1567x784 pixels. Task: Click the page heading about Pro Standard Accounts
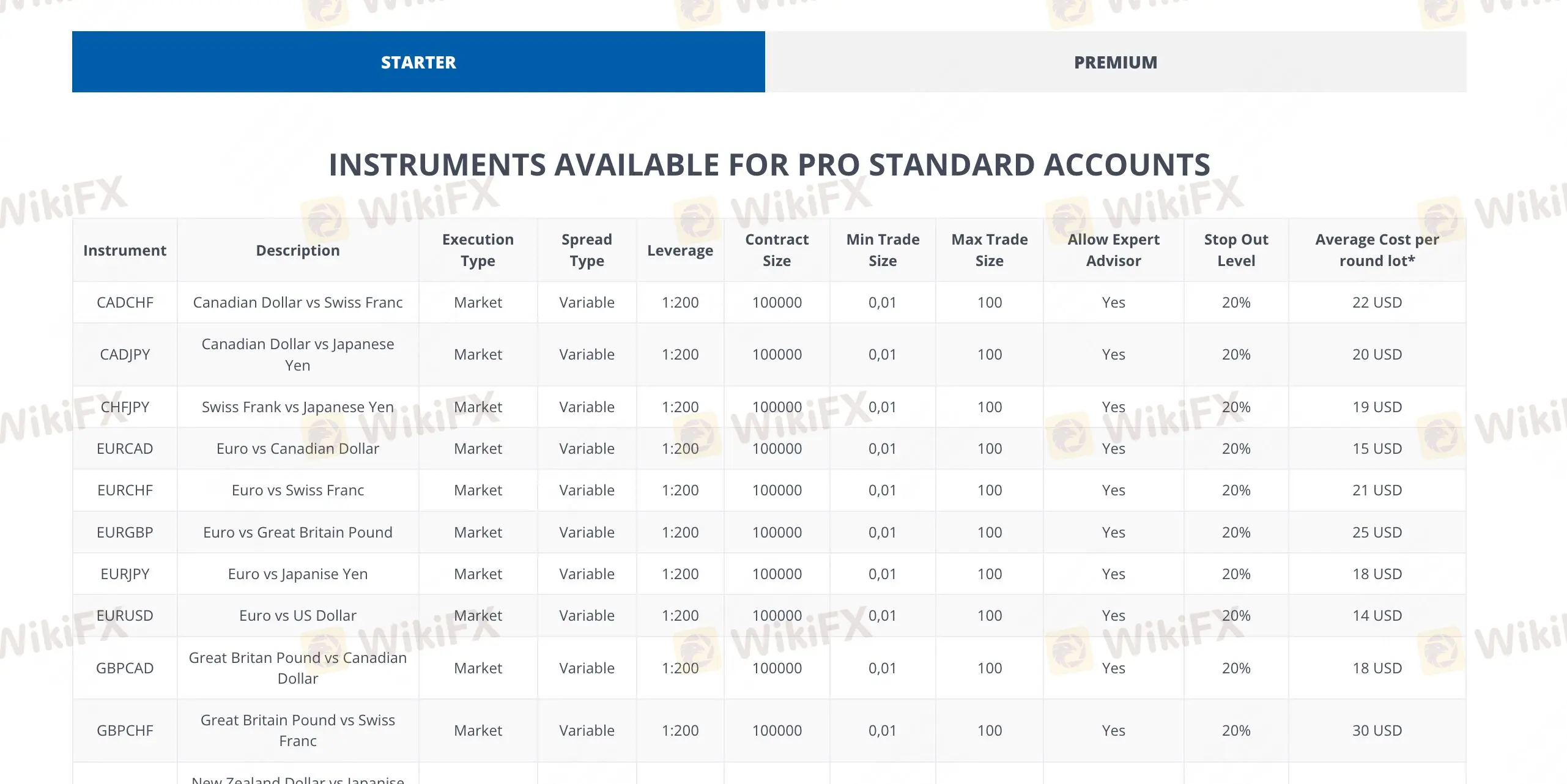click(x=769, y=165)
